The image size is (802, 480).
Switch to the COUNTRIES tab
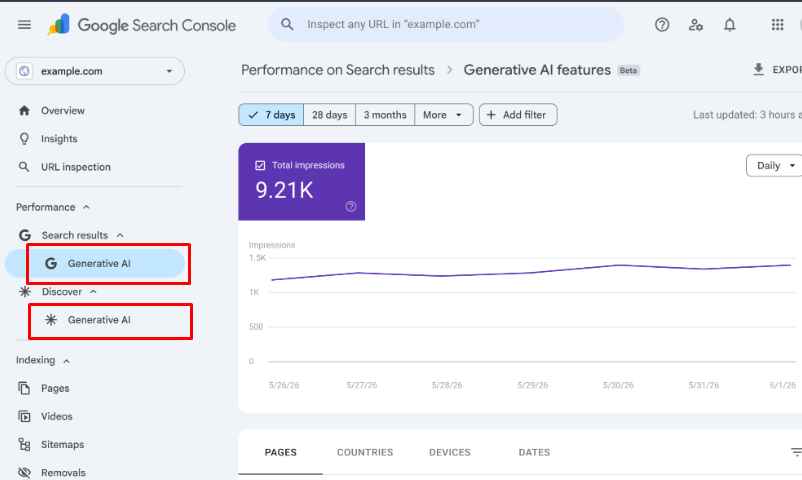(x=365, y=452)
